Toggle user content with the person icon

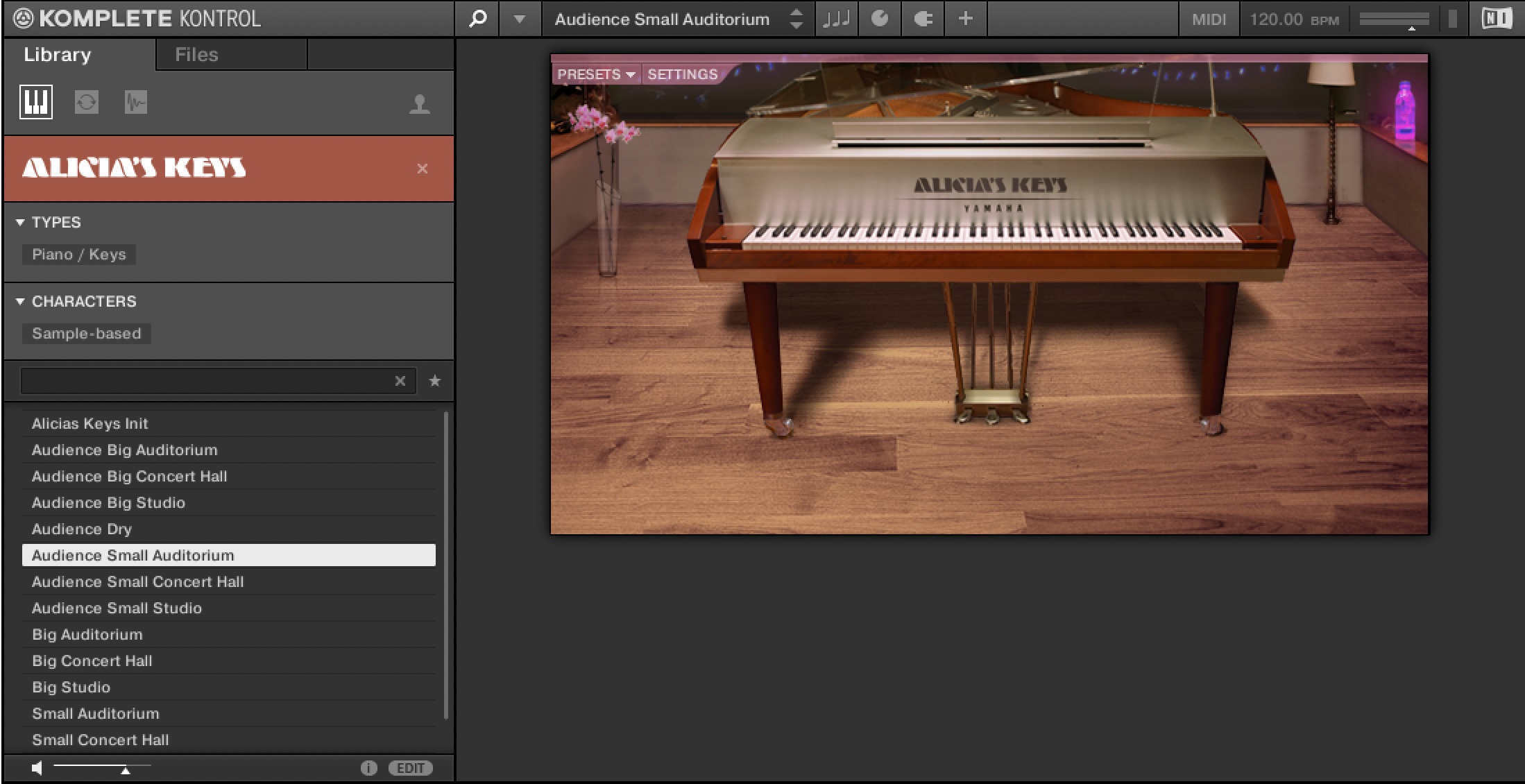click(x=419, y=104)
